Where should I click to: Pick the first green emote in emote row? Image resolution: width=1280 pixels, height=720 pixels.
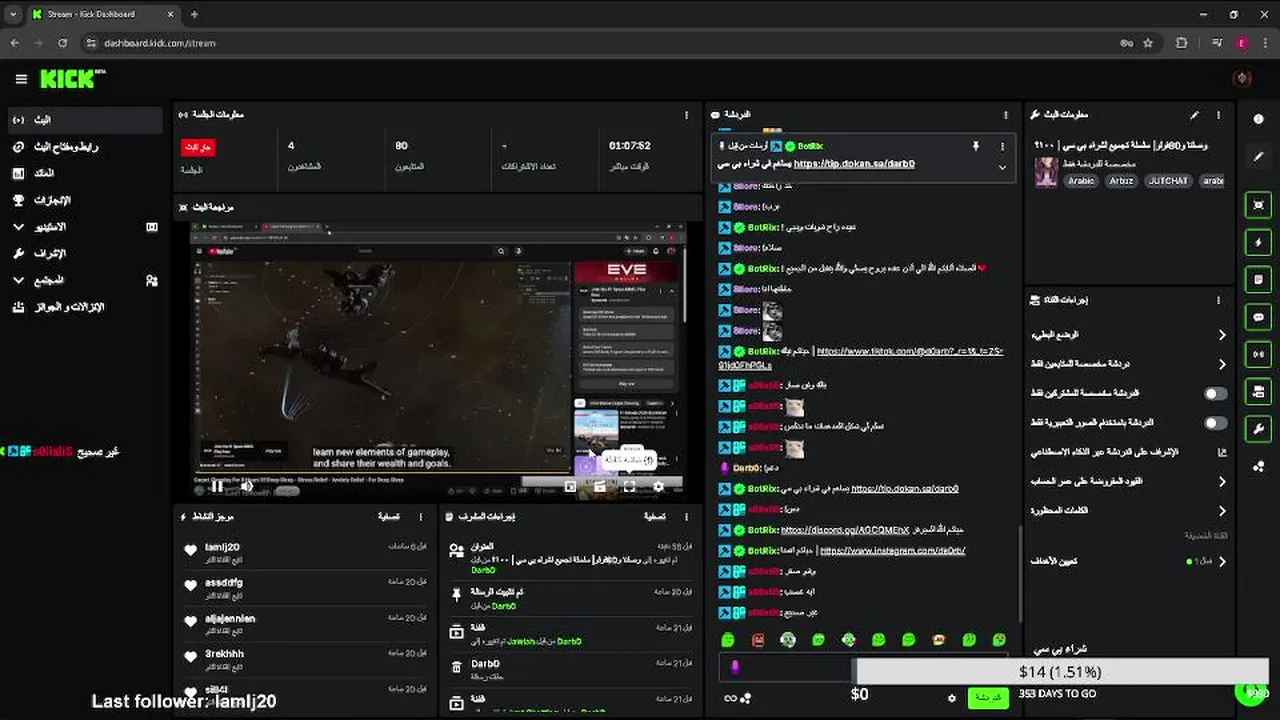[x=728, y=640]
